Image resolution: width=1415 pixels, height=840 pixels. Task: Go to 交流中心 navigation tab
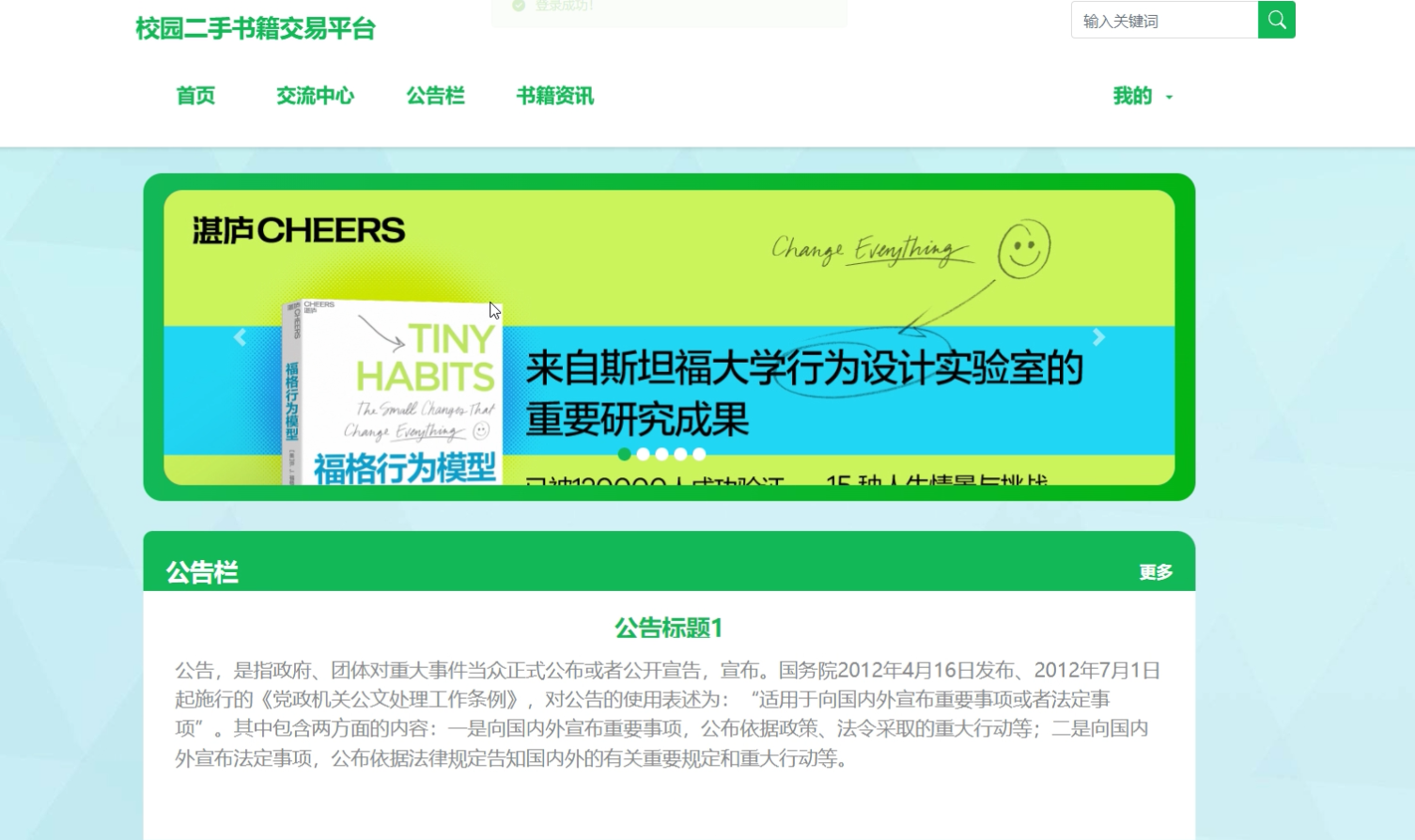tap(315, 96)
